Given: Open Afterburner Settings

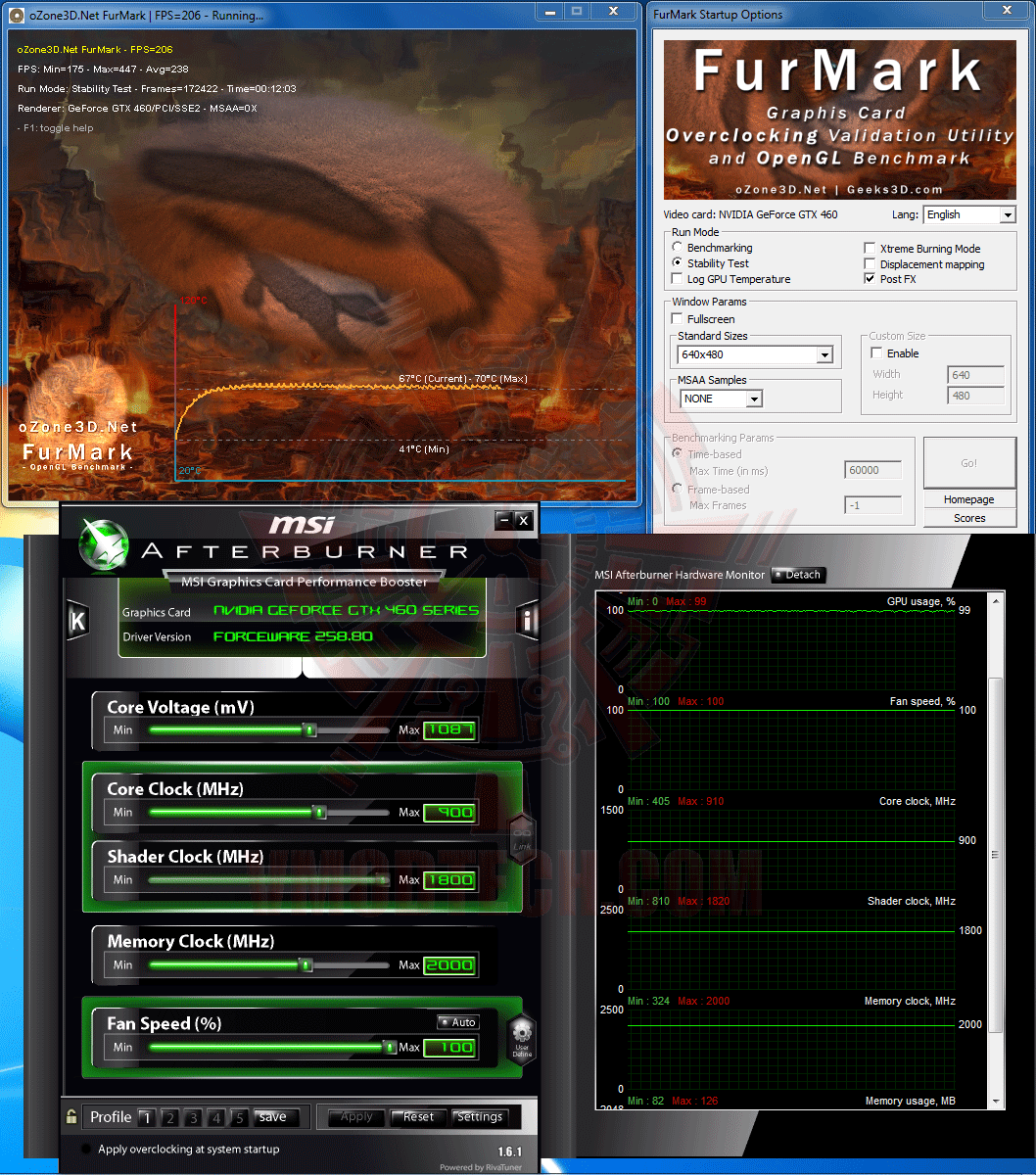Looking at the screenshot, I should [x=480, y=1117].
